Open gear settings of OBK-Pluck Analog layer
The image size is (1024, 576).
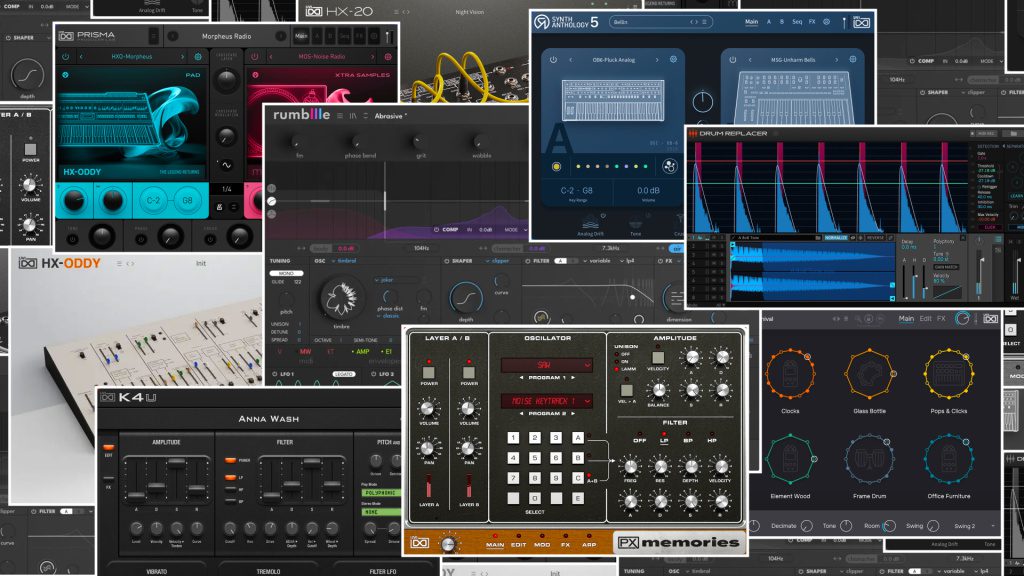(673, 59)
